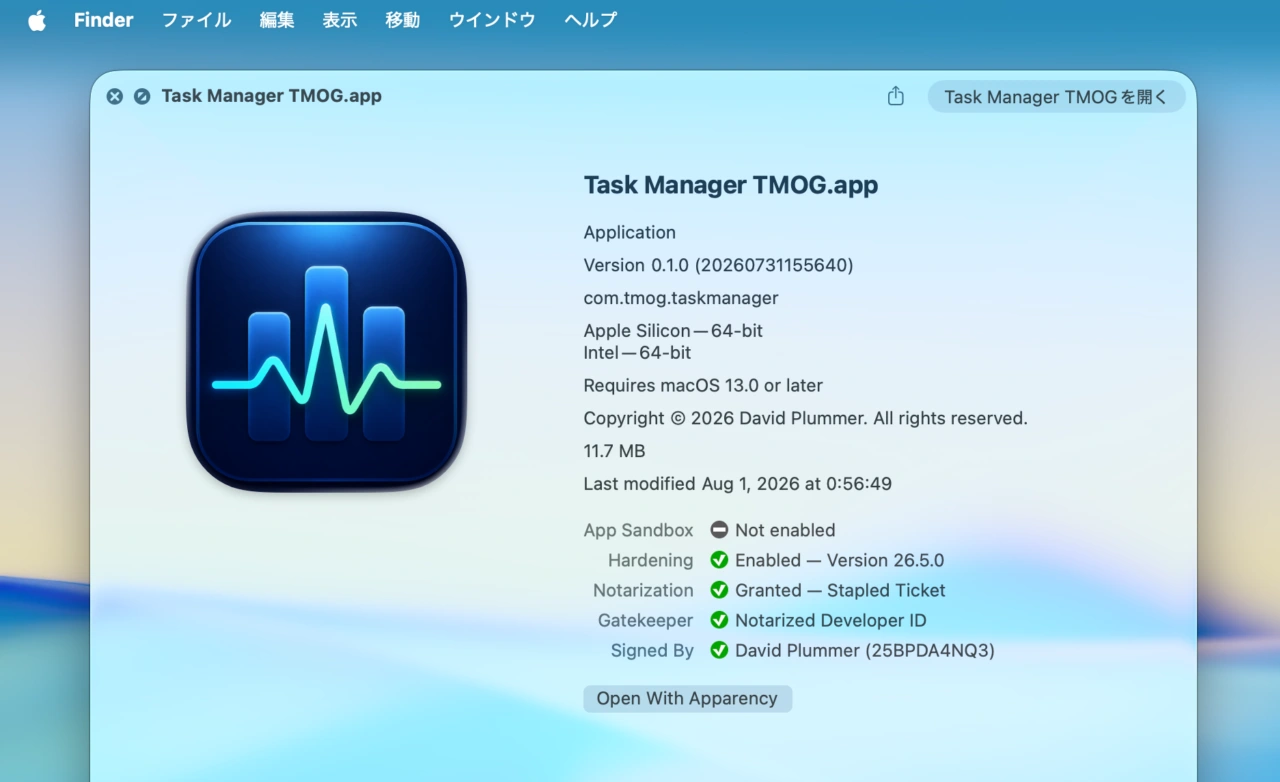Click the Open With Apparency button

[687, 698]
